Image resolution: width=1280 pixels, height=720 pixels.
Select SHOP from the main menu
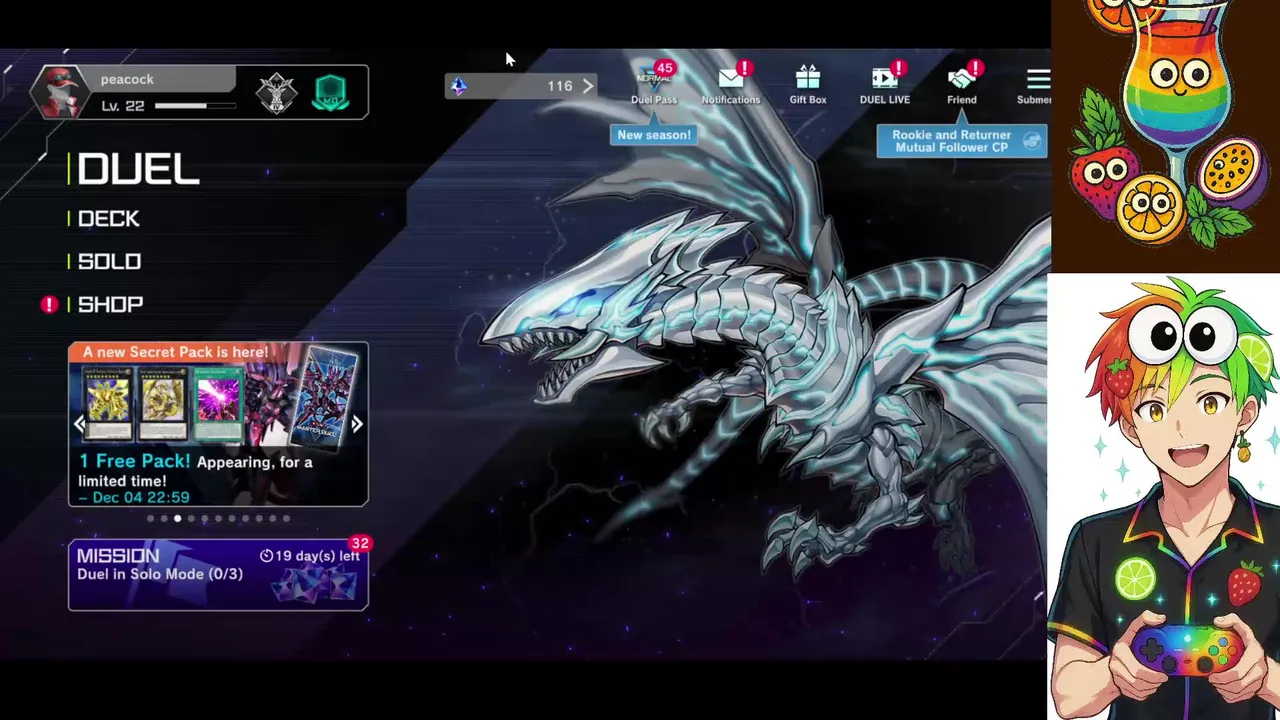[110, 305]
